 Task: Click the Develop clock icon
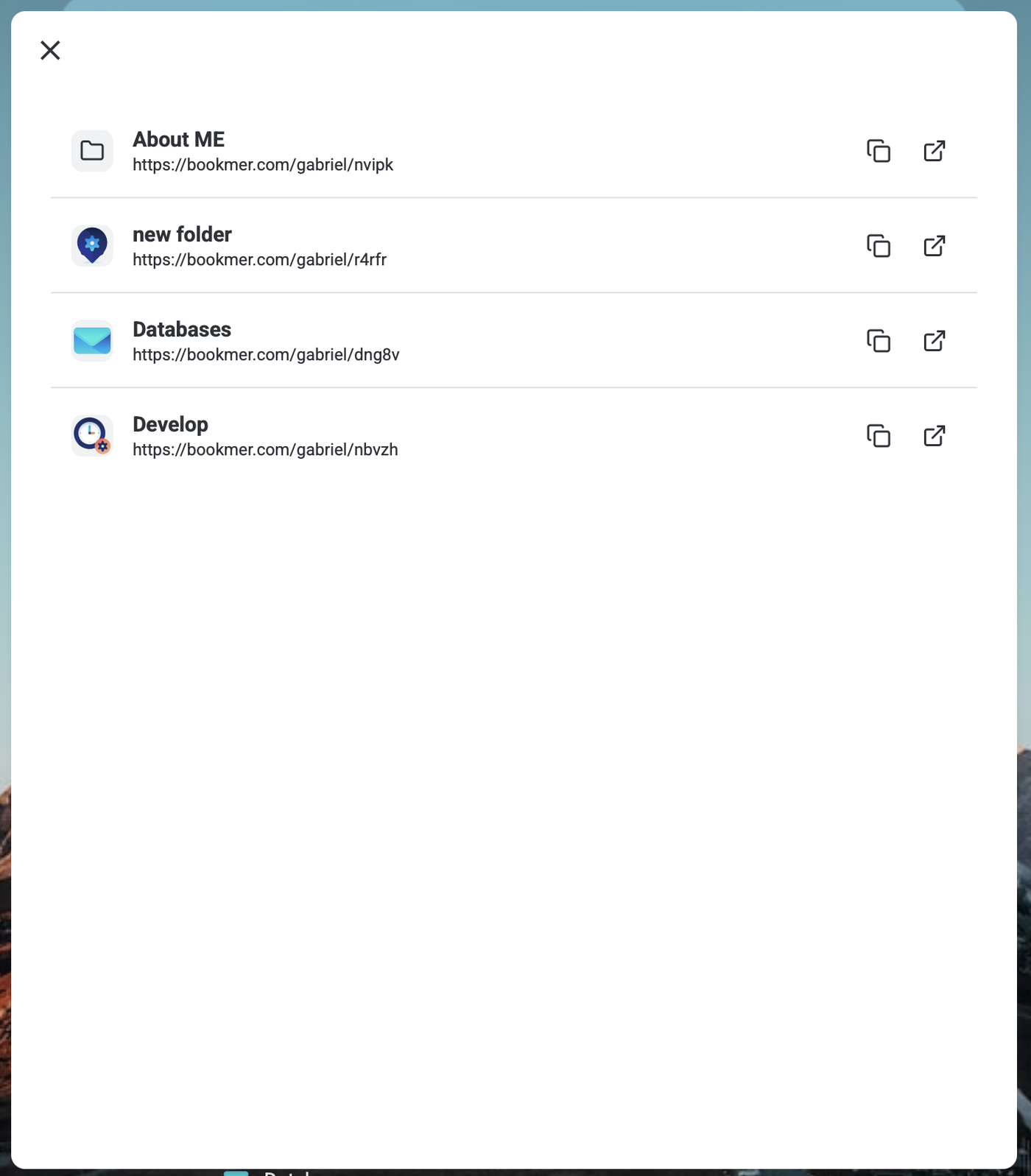coord(92,435)
